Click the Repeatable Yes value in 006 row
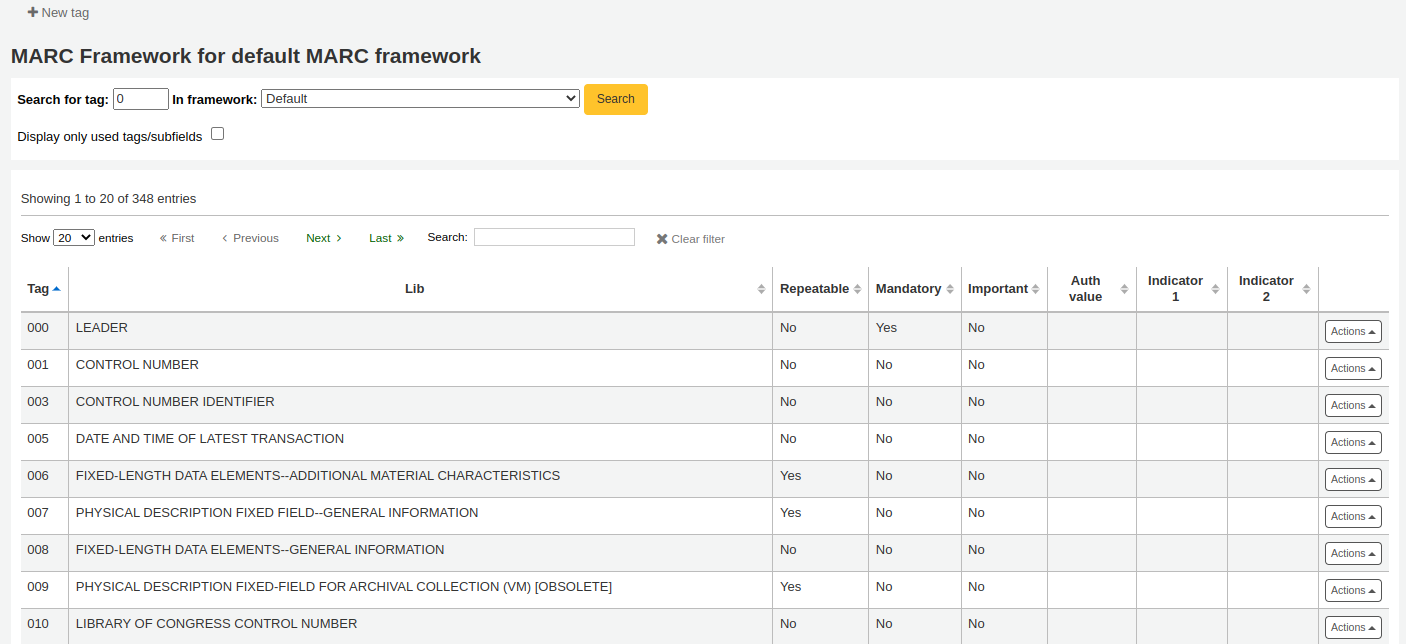The image size is (1406, 644). 791,476
